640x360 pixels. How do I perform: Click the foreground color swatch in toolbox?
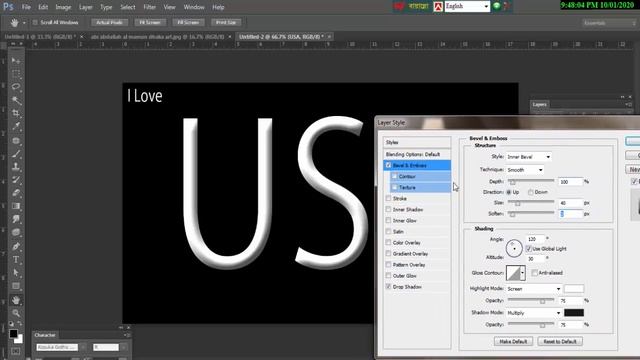13,334
